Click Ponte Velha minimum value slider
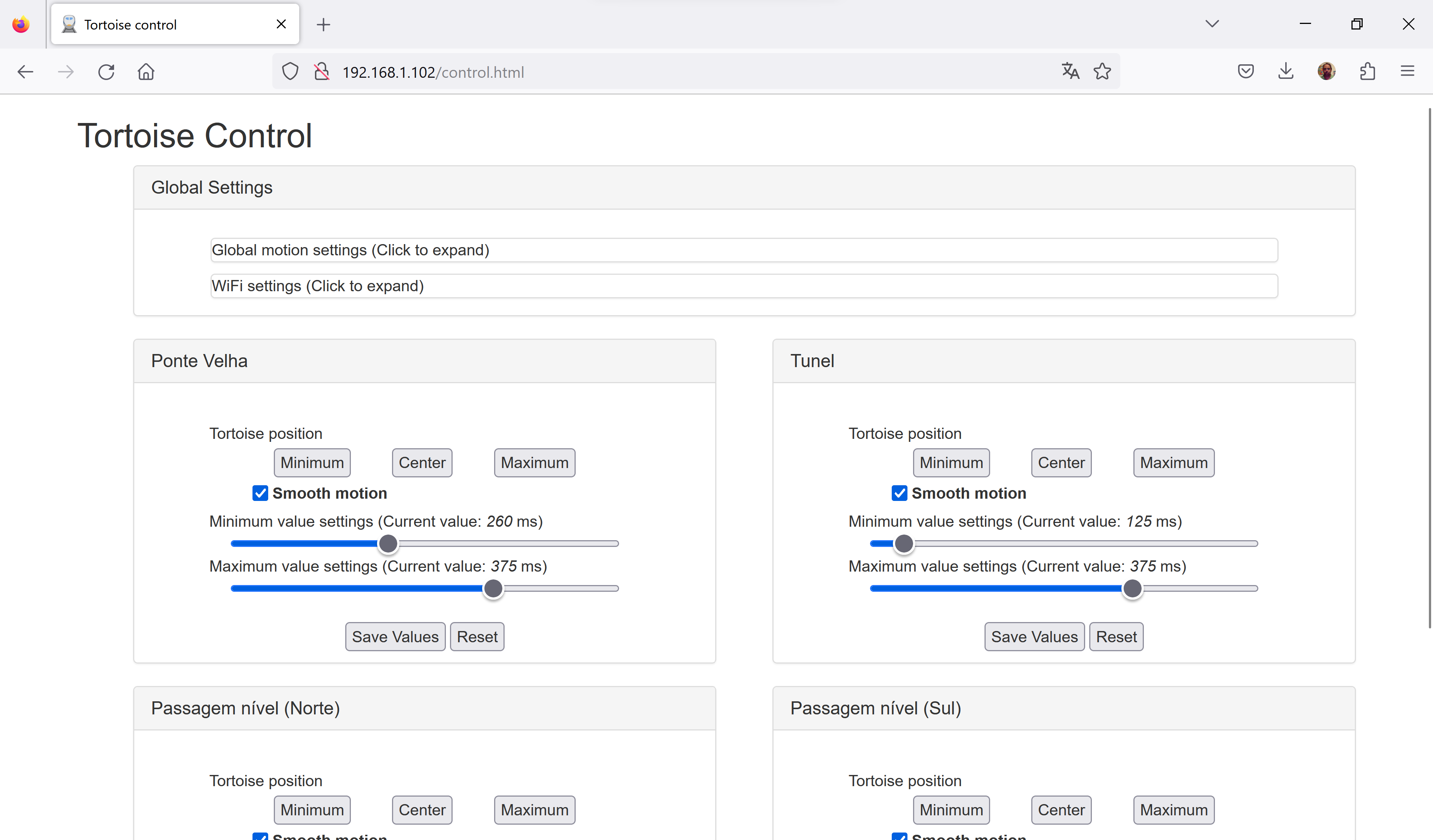The width and height of the screenshot is (1433, 840). click(424, 544)
